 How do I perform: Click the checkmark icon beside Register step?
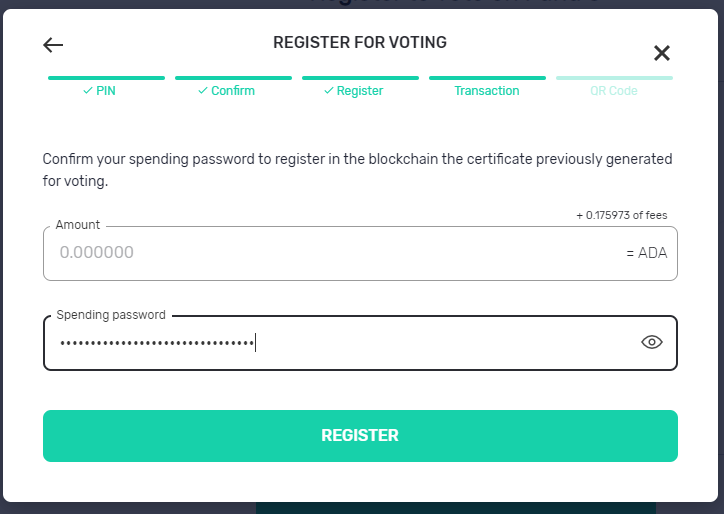coord(329,91)
